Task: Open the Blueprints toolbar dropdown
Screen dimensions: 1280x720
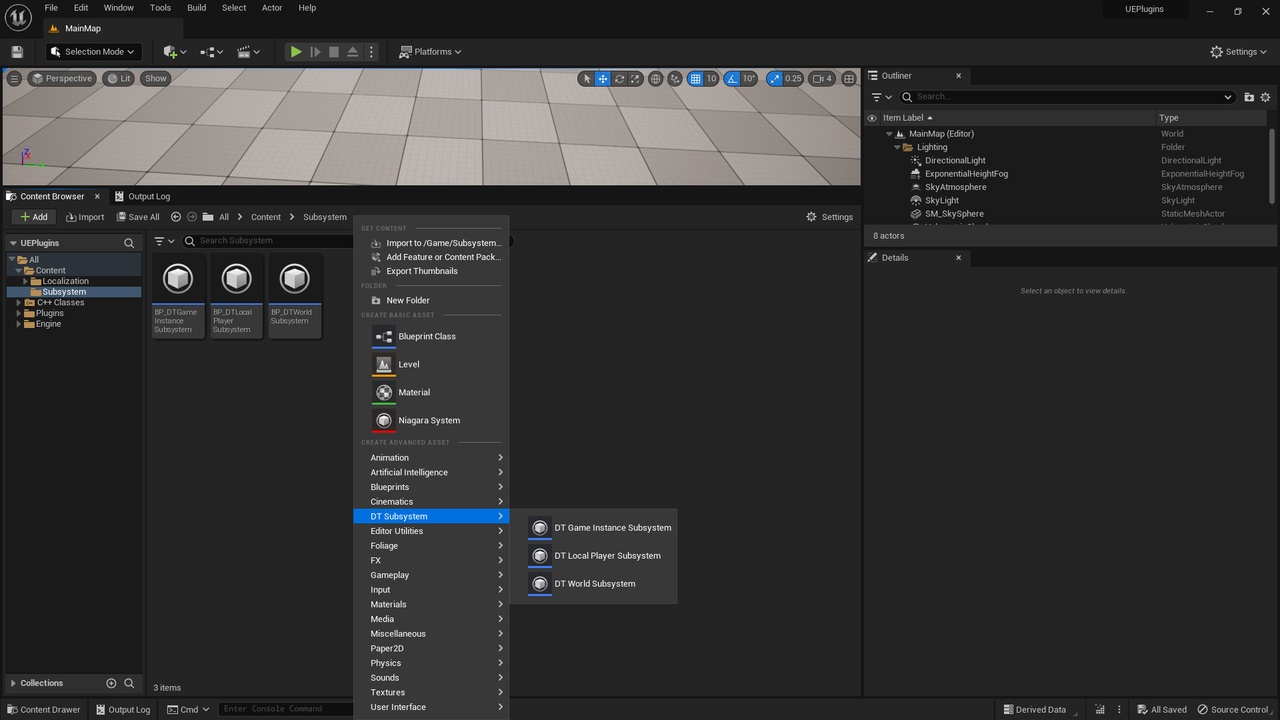Action: click(211, 52)
